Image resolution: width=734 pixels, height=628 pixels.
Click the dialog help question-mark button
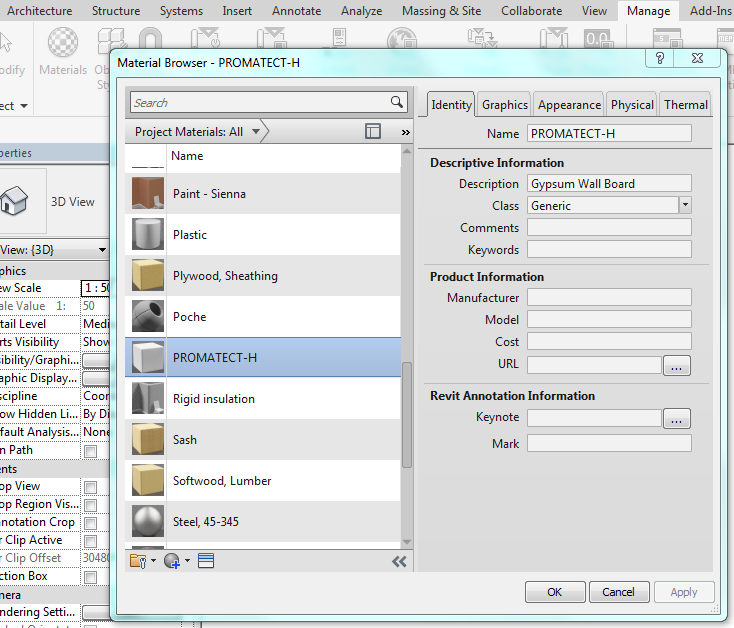click(660, 58)
